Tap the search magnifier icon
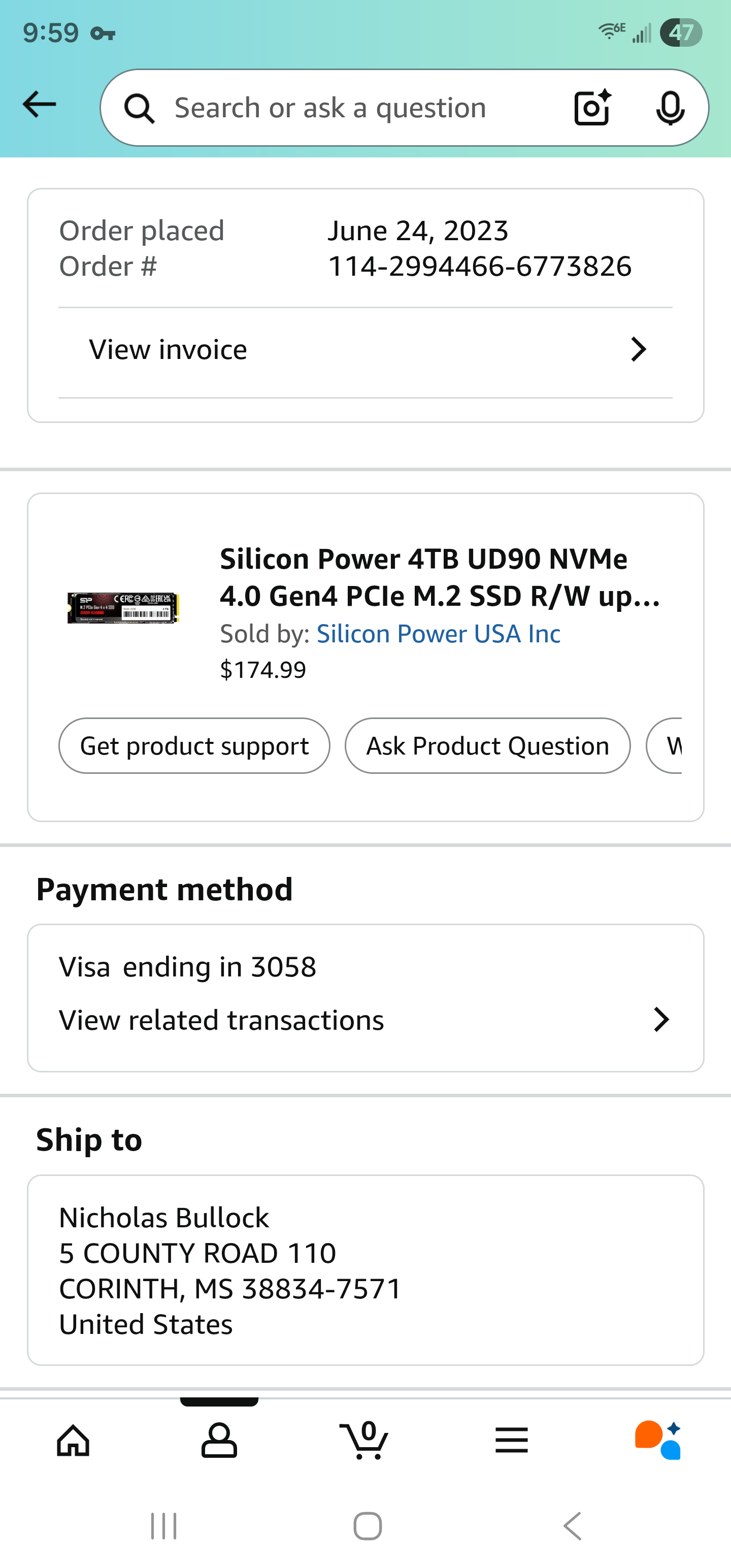Screen dimensions: 731x1568 [x=140, y=108]
